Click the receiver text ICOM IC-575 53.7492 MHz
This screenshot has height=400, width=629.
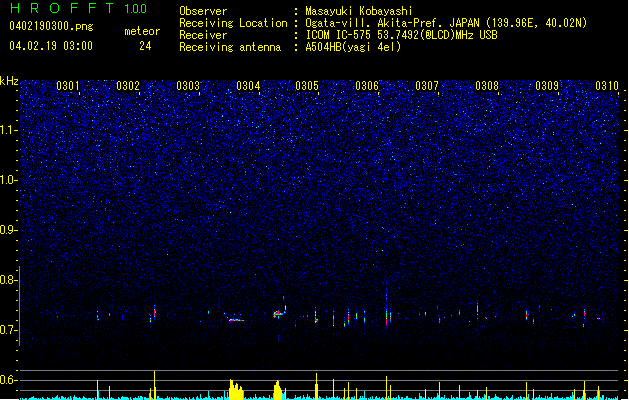(402, 35)
